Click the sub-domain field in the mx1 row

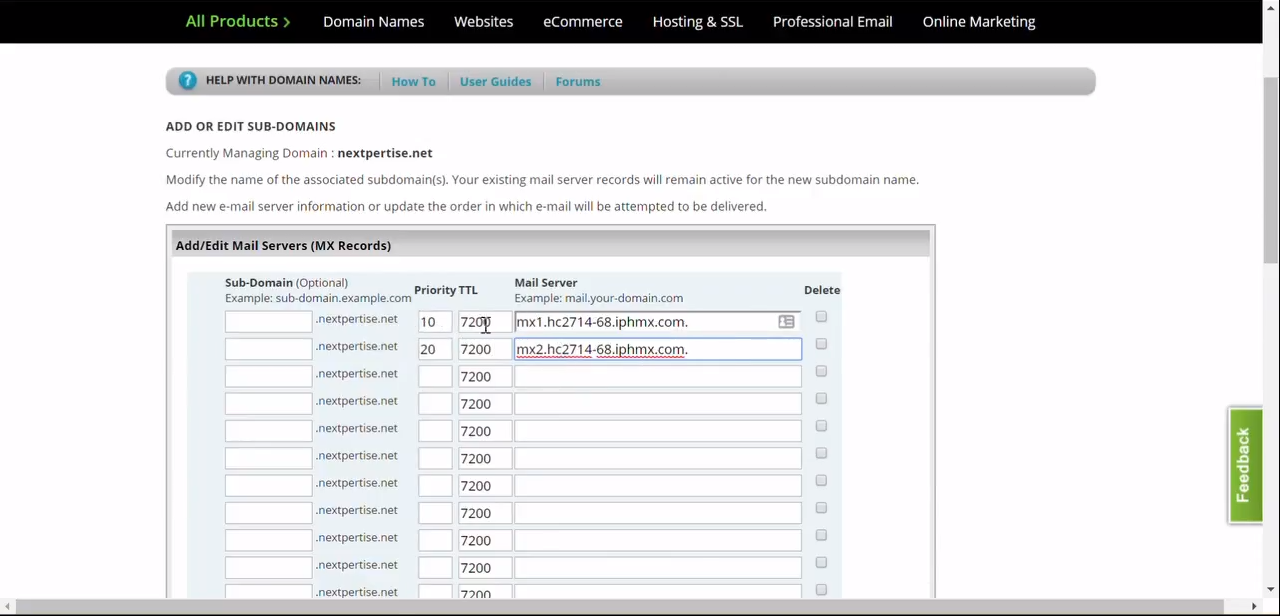268,322
